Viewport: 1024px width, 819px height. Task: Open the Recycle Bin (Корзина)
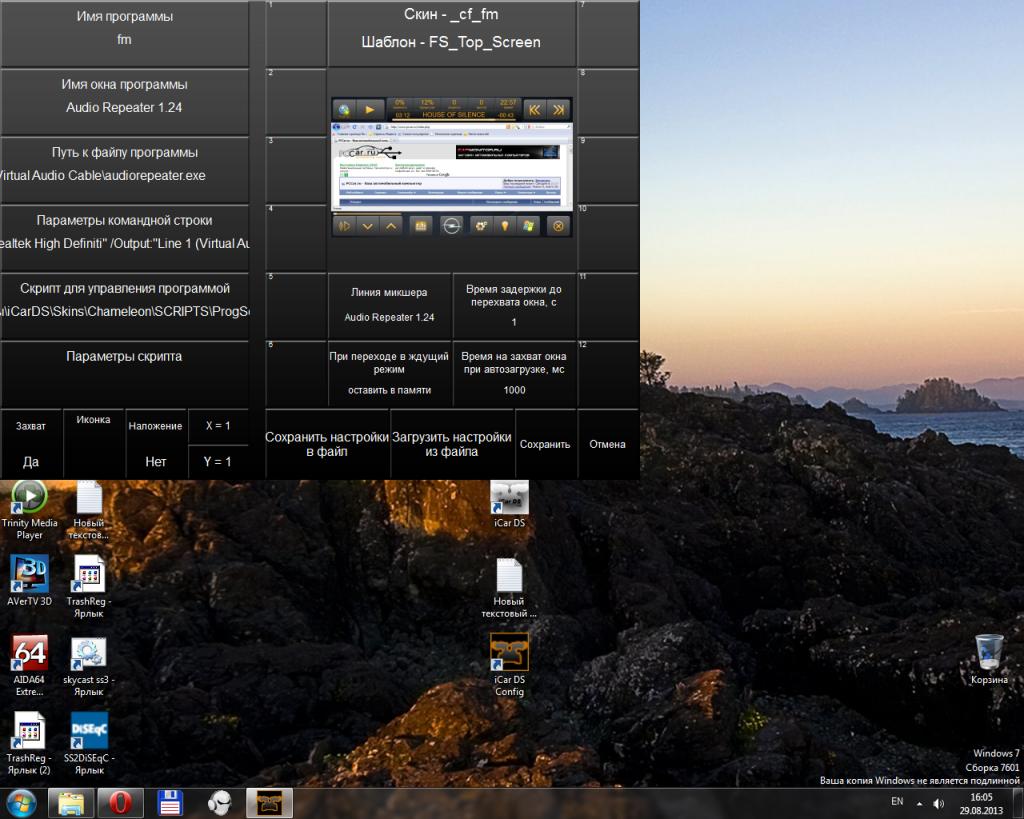point(989,652)
